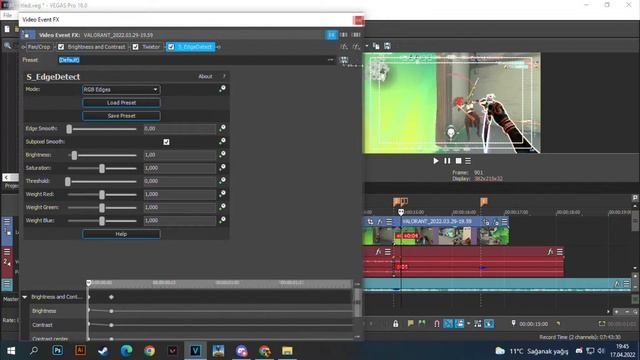Select the Pan/Crop tab in FX chain
The height and width of the screenshot is (360, 640).
click(38, 47)
